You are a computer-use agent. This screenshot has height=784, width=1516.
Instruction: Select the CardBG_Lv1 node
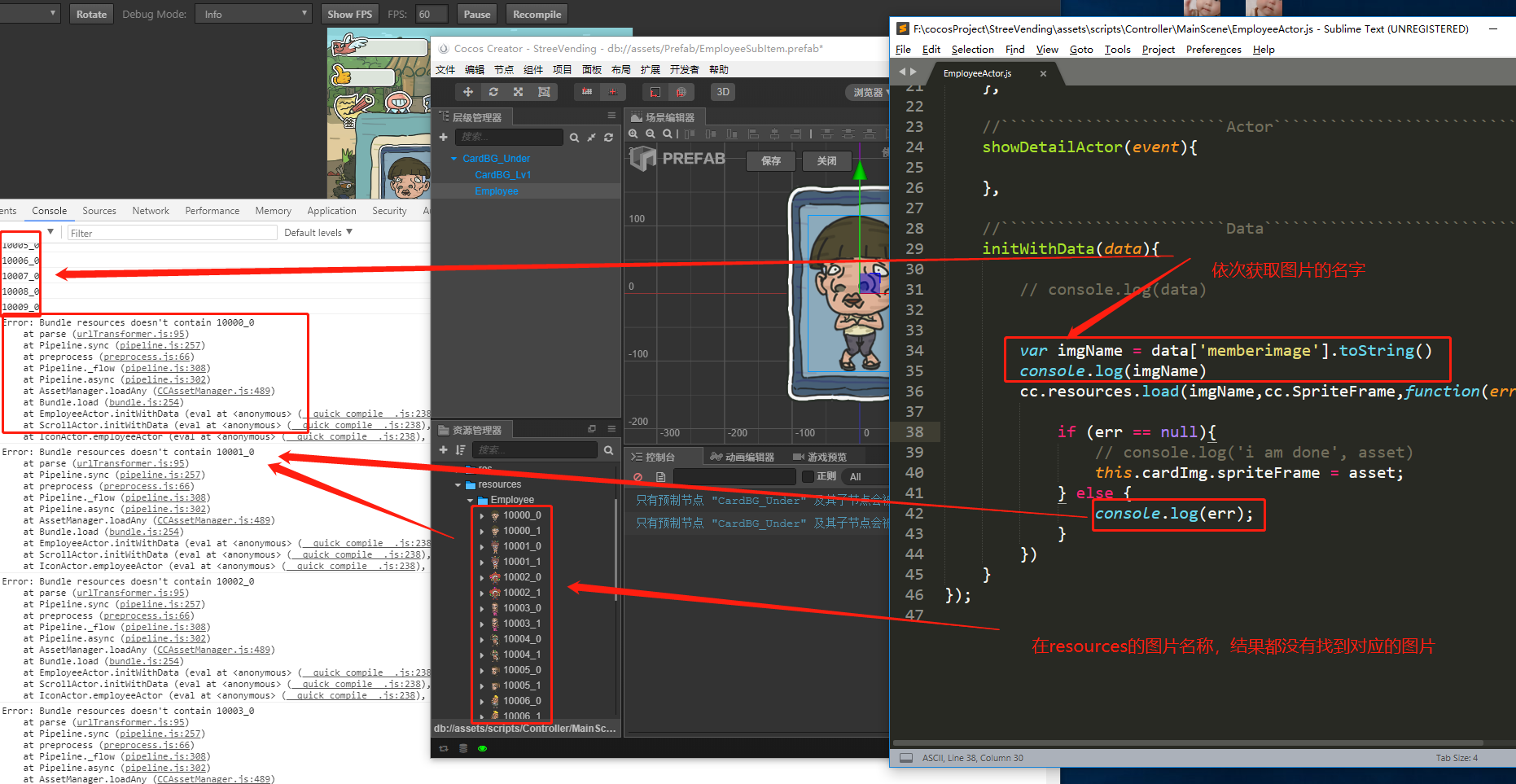click(502, 175)
